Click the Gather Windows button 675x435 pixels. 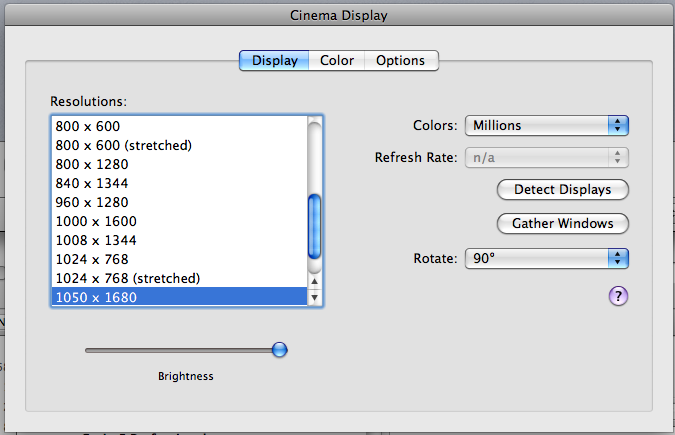coord(563,224)
